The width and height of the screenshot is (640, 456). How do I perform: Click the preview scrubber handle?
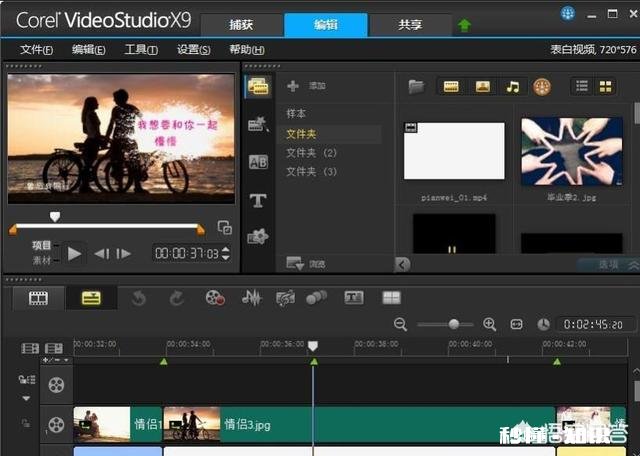(x=55, y=216)
